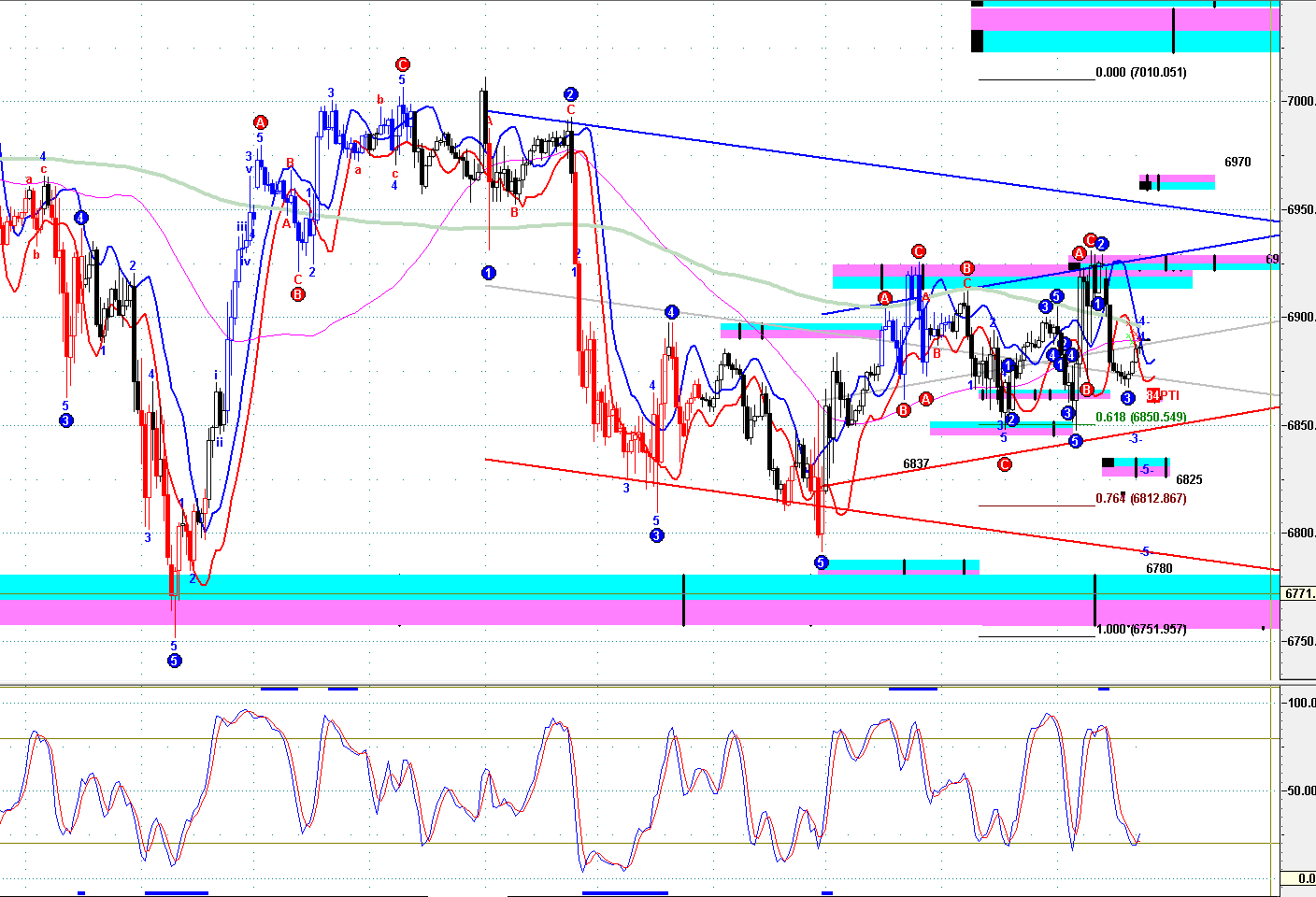Select the leftmost blue circled 3 wave label
The width and height of the screenshot is (1316, 897).
[65, 420]
